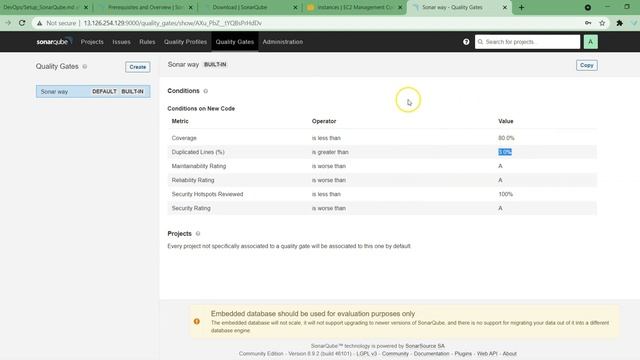Click the Not secure warning icon
Viewport: 640px width, 360px height.
pos(40,23)
